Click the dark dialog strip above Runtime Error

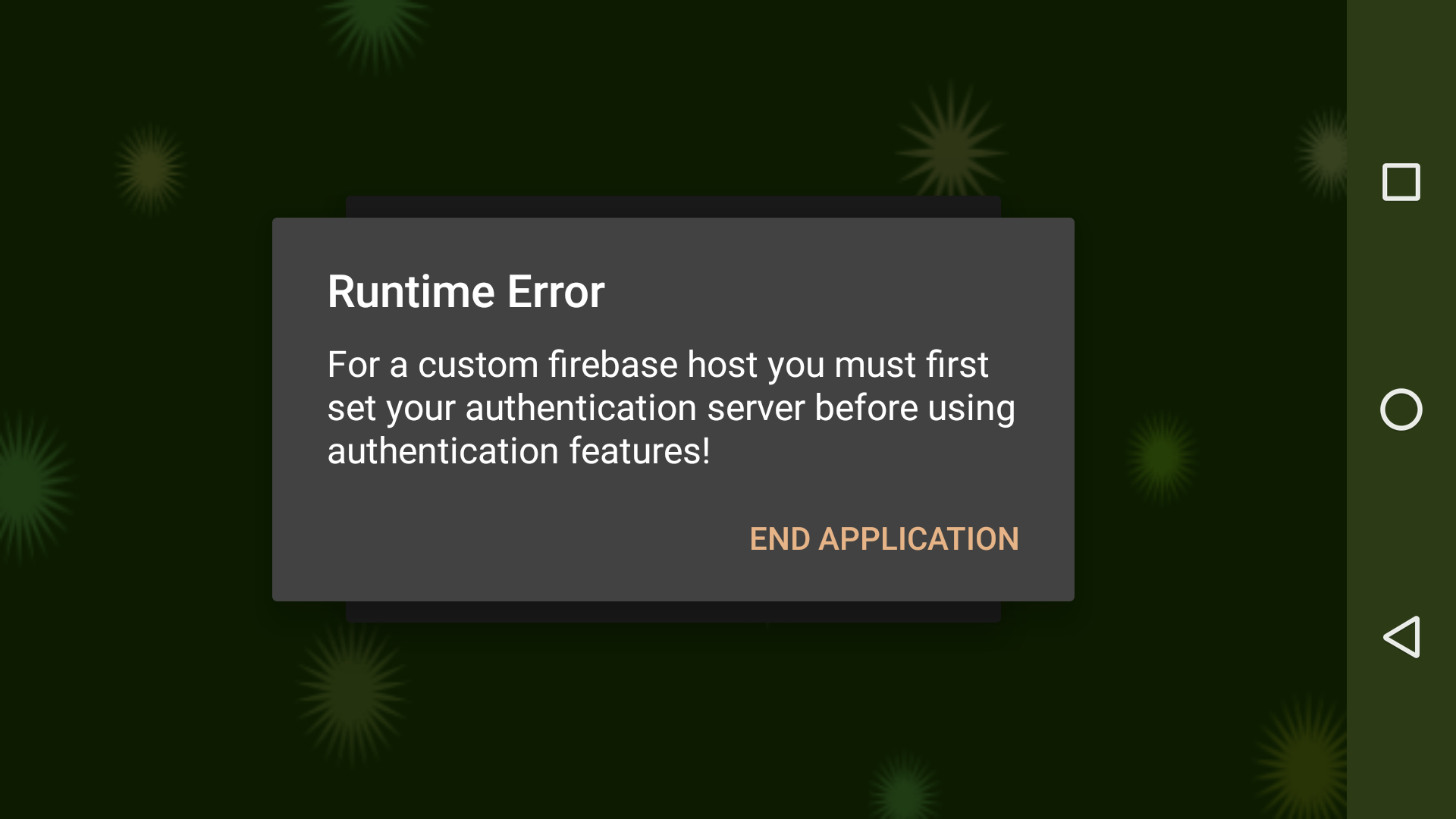pos(673,207)
